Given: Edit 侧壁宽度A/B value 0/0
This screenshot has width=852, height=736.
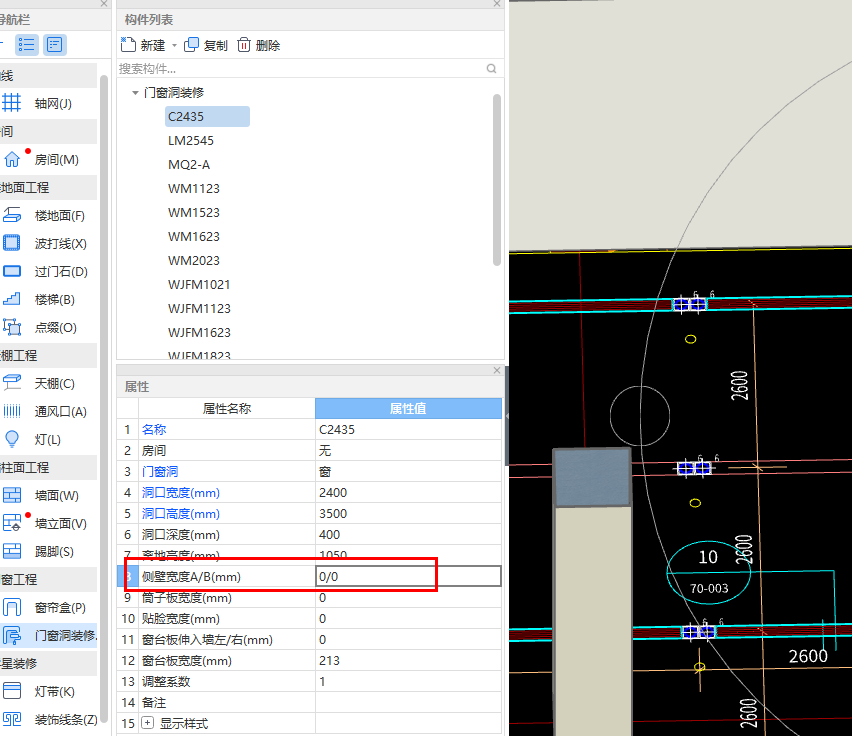Looking at the screenshot, I should pos(408,576).
